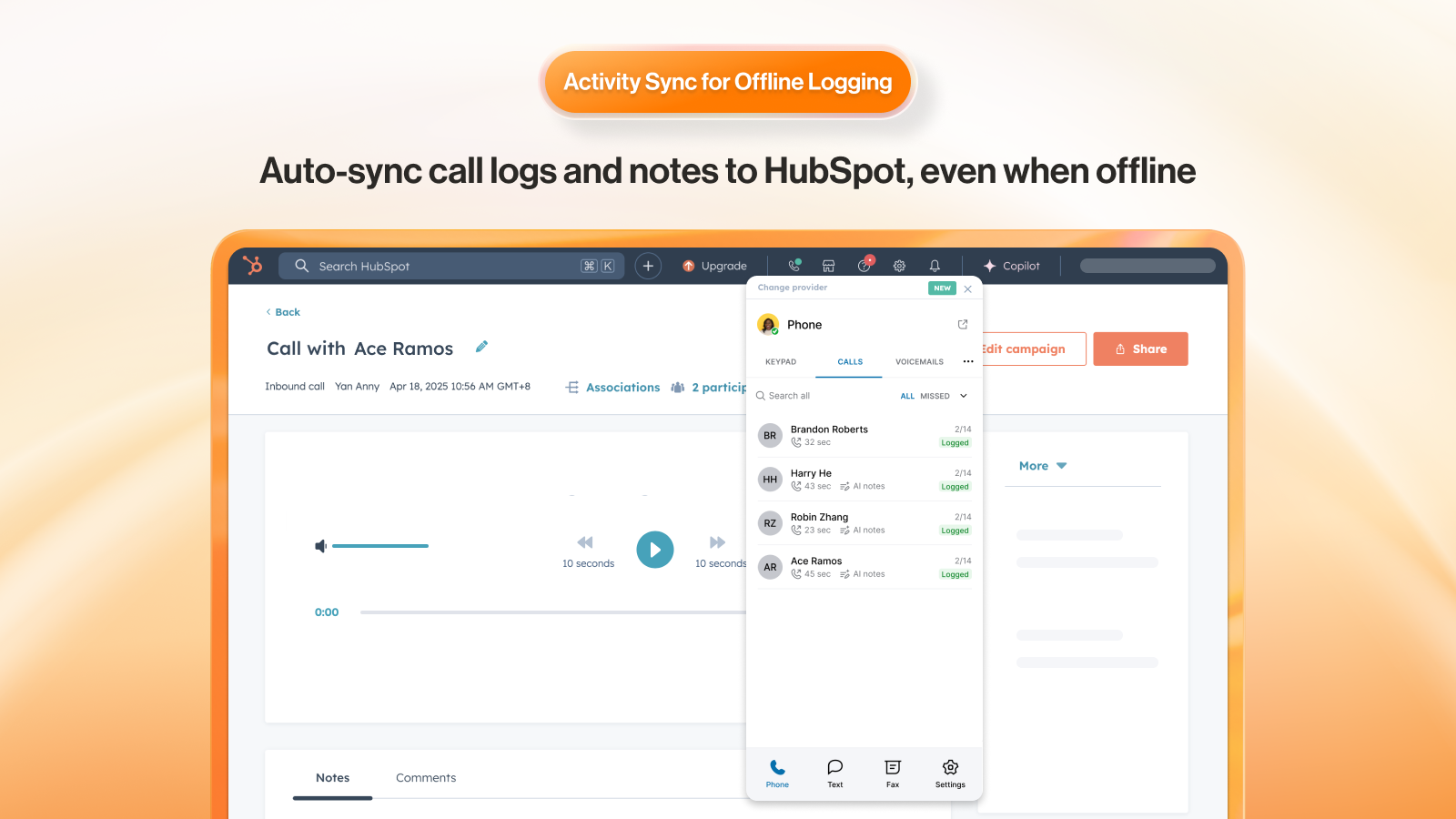Click the recording progress bar
The width and height of the screenshot is (1456, 819).
coord(552,612)
